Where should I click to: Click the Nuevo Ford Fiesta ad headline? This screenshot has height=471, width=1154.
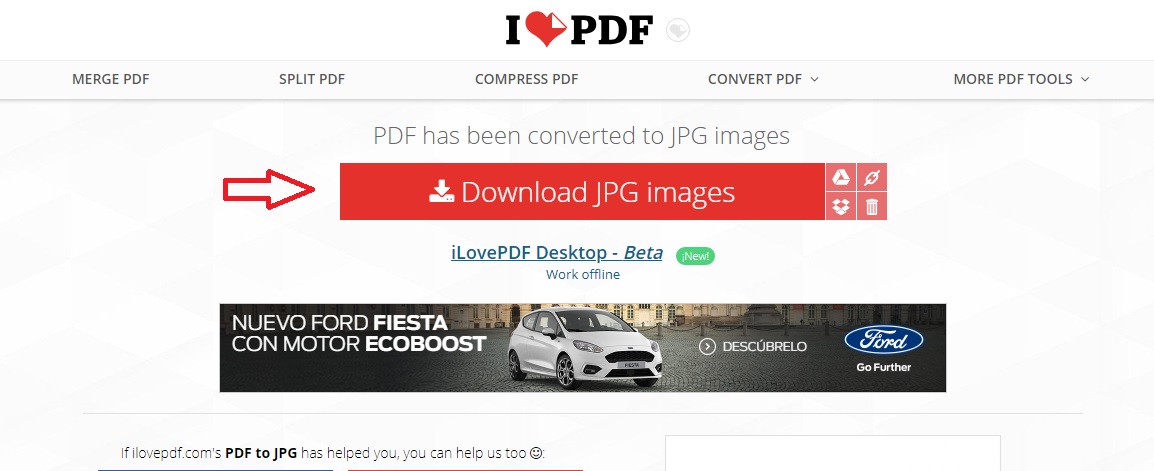(x=340, y=324)
